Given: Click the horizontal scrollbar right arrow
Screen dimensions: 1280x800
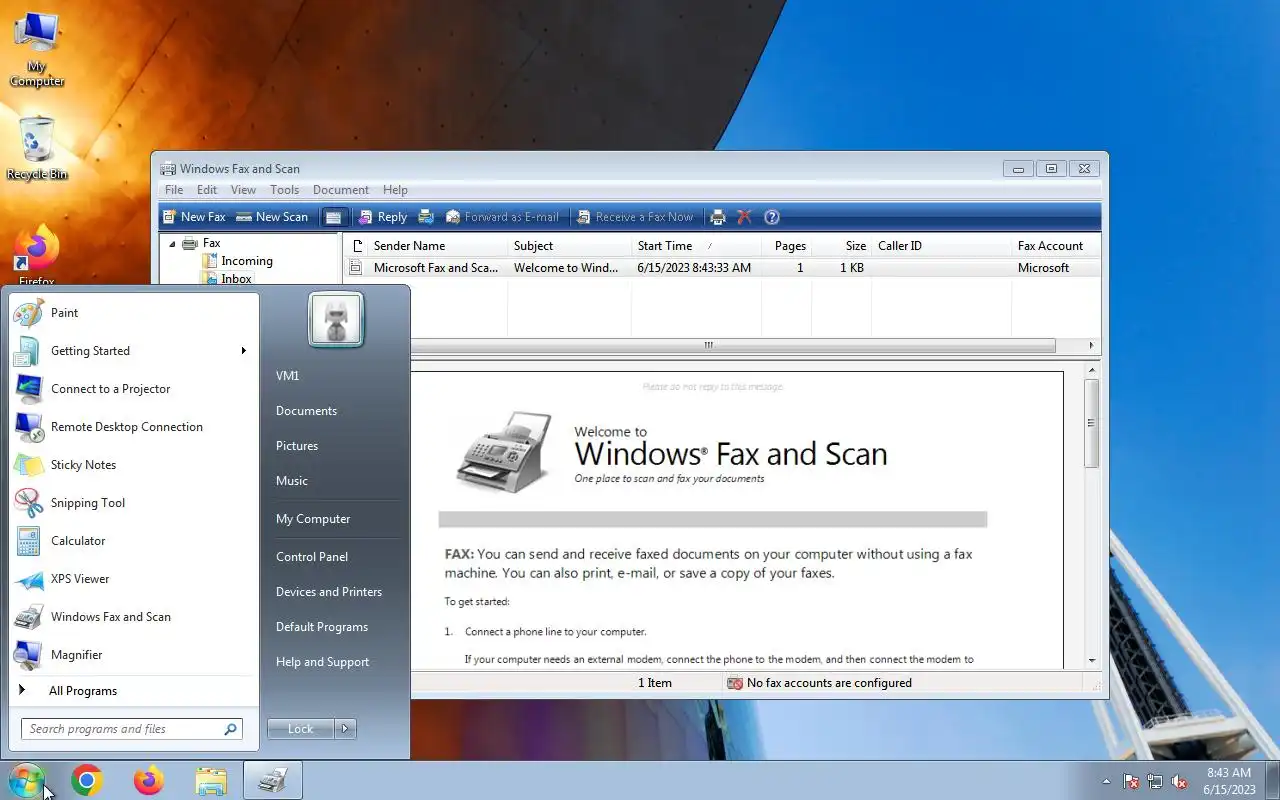Looking at the screenshot, I should pos(1091,346).
